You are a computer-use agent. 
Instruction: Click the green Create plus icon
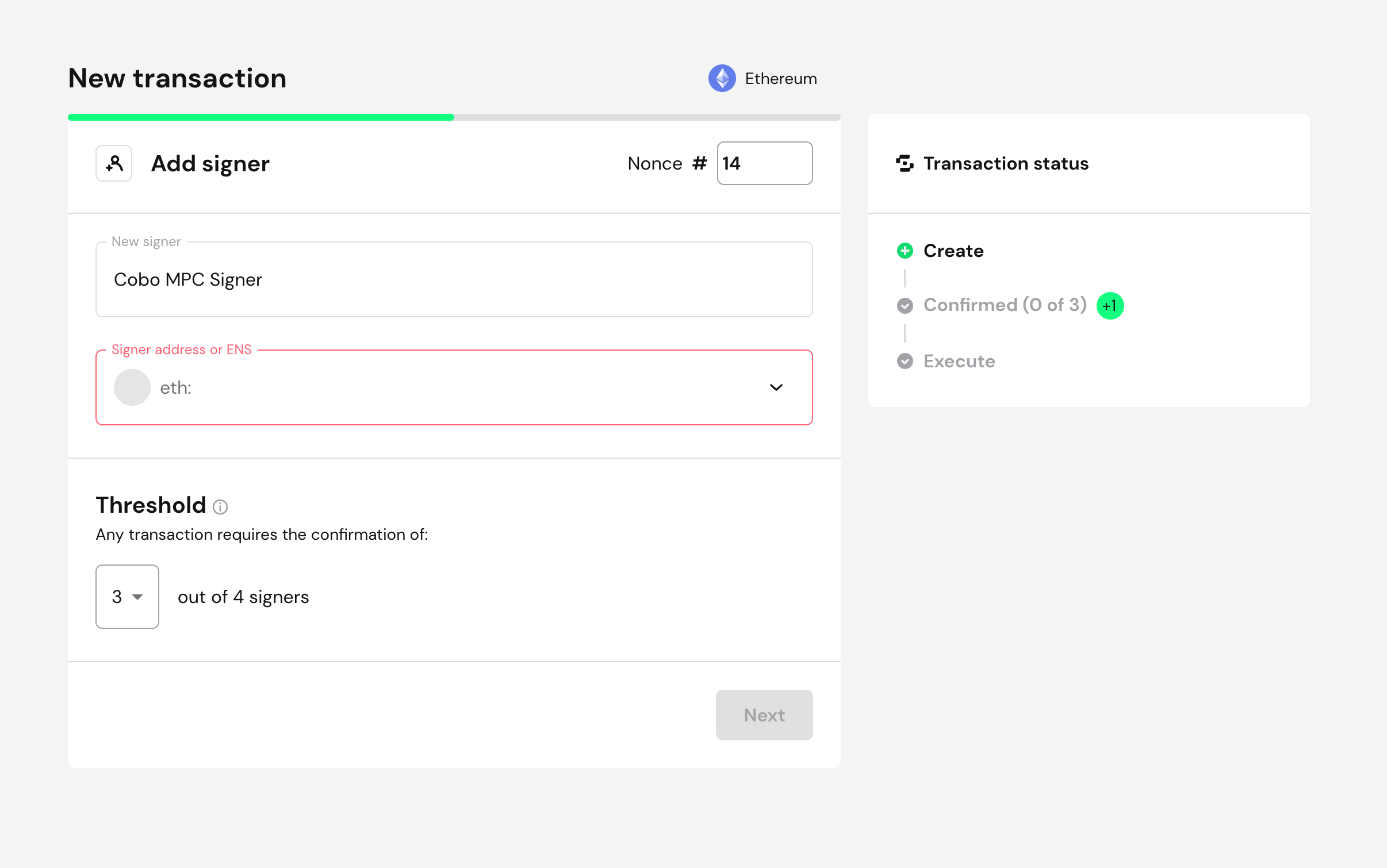(x=905, y=251)
